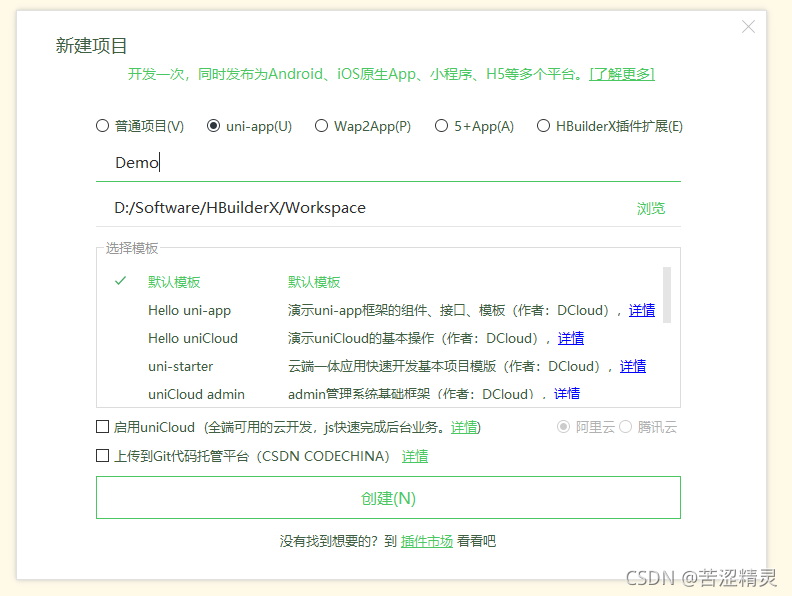Open the 了解更多 link
Image resolution: width=792 pixels, height=596 pixels.
622,74
